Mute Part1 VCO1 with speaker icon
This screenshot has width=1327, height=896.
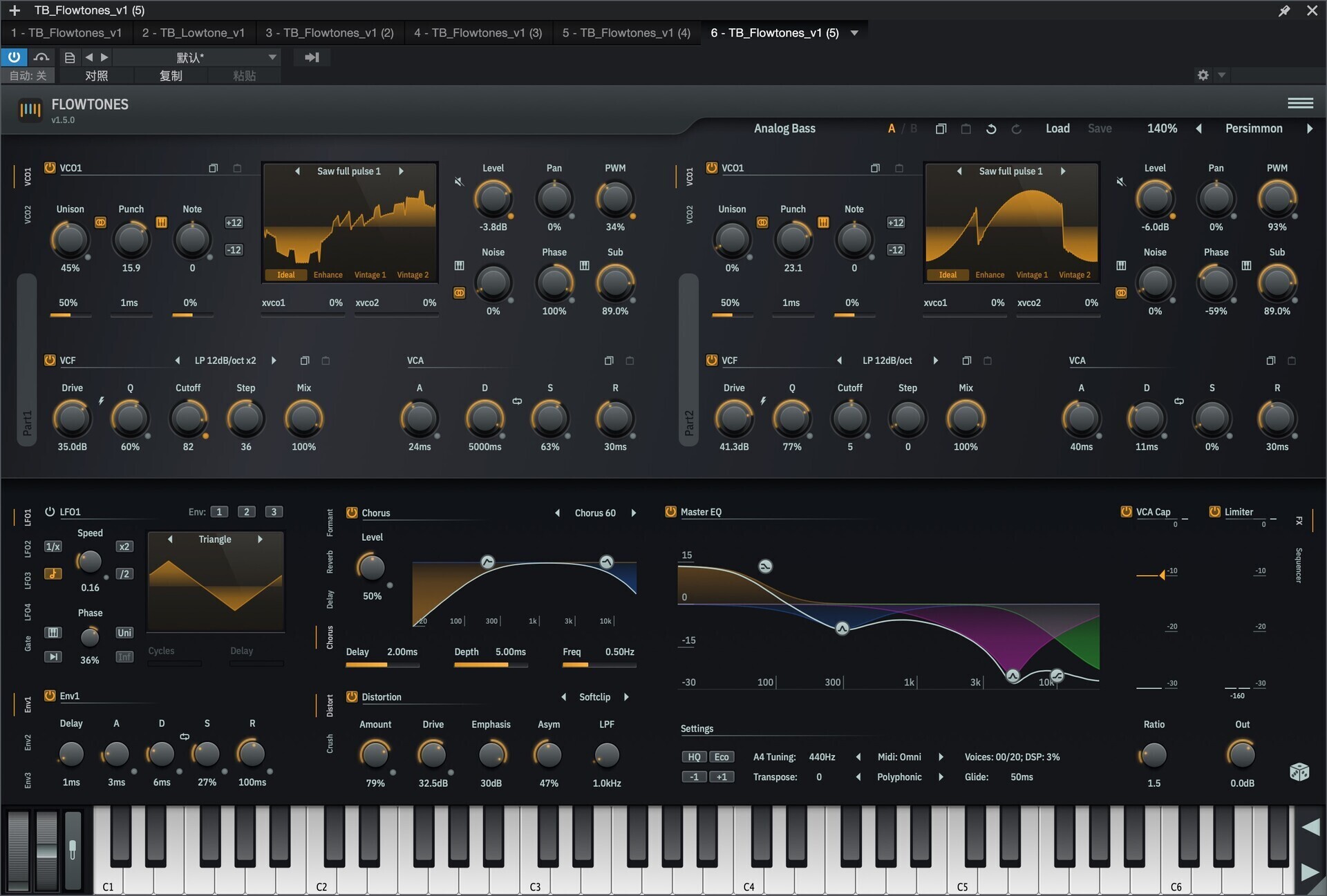point(458,182)
